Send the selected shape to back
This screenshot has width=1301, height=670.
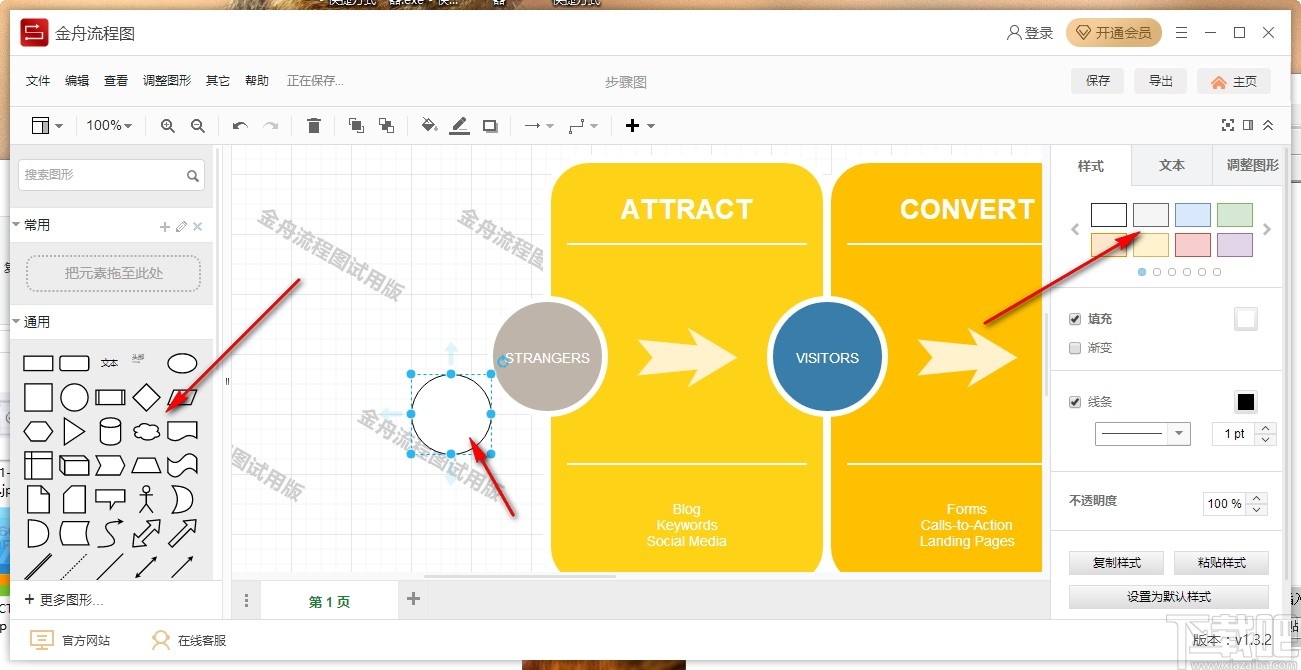point(386,126)
